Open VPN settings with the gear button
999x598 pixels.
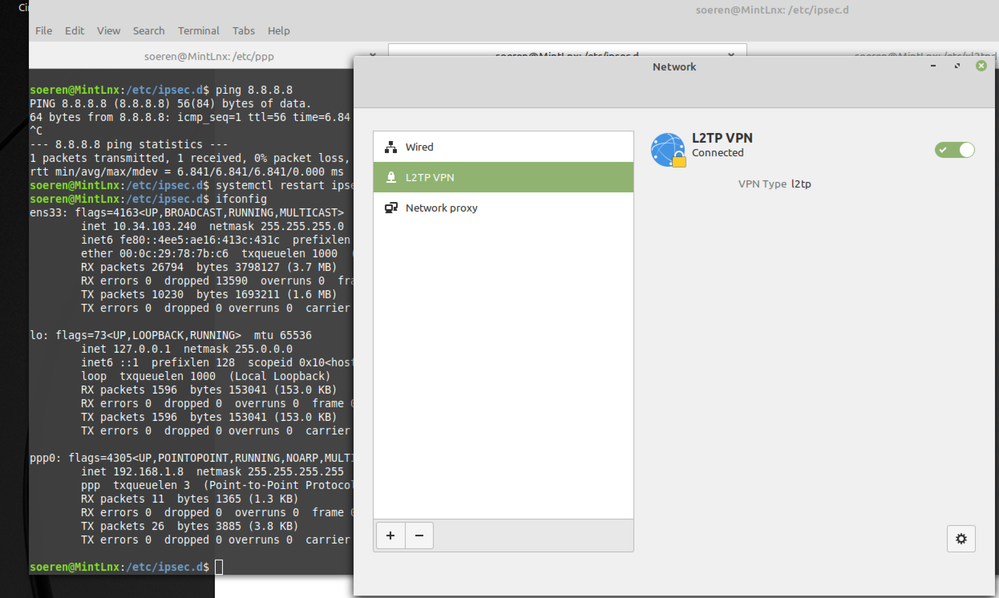[961, 538]
